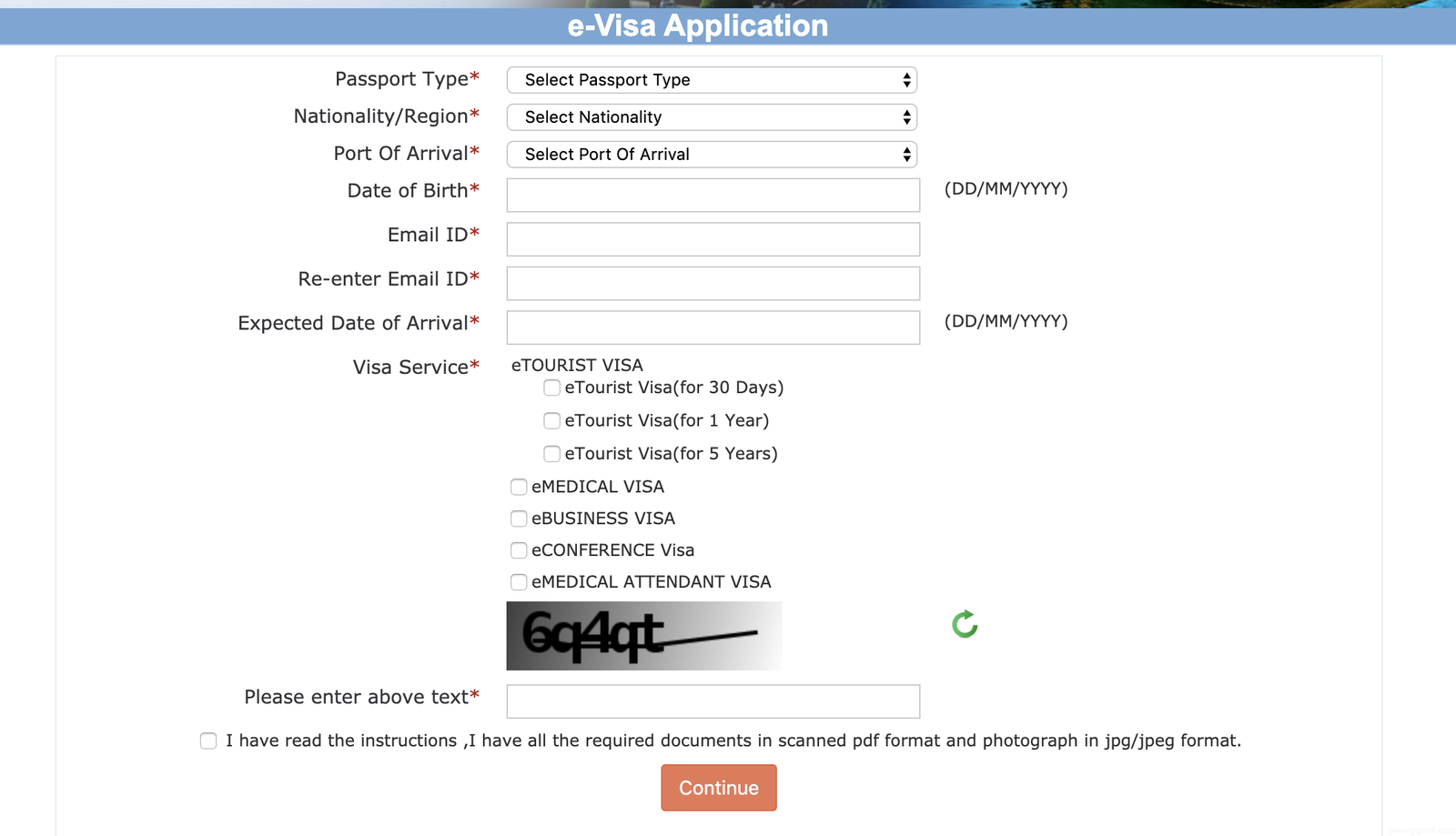
Task: Enable the eMEDICAL VISA checkbox
Action: click(x=519, y=488)
